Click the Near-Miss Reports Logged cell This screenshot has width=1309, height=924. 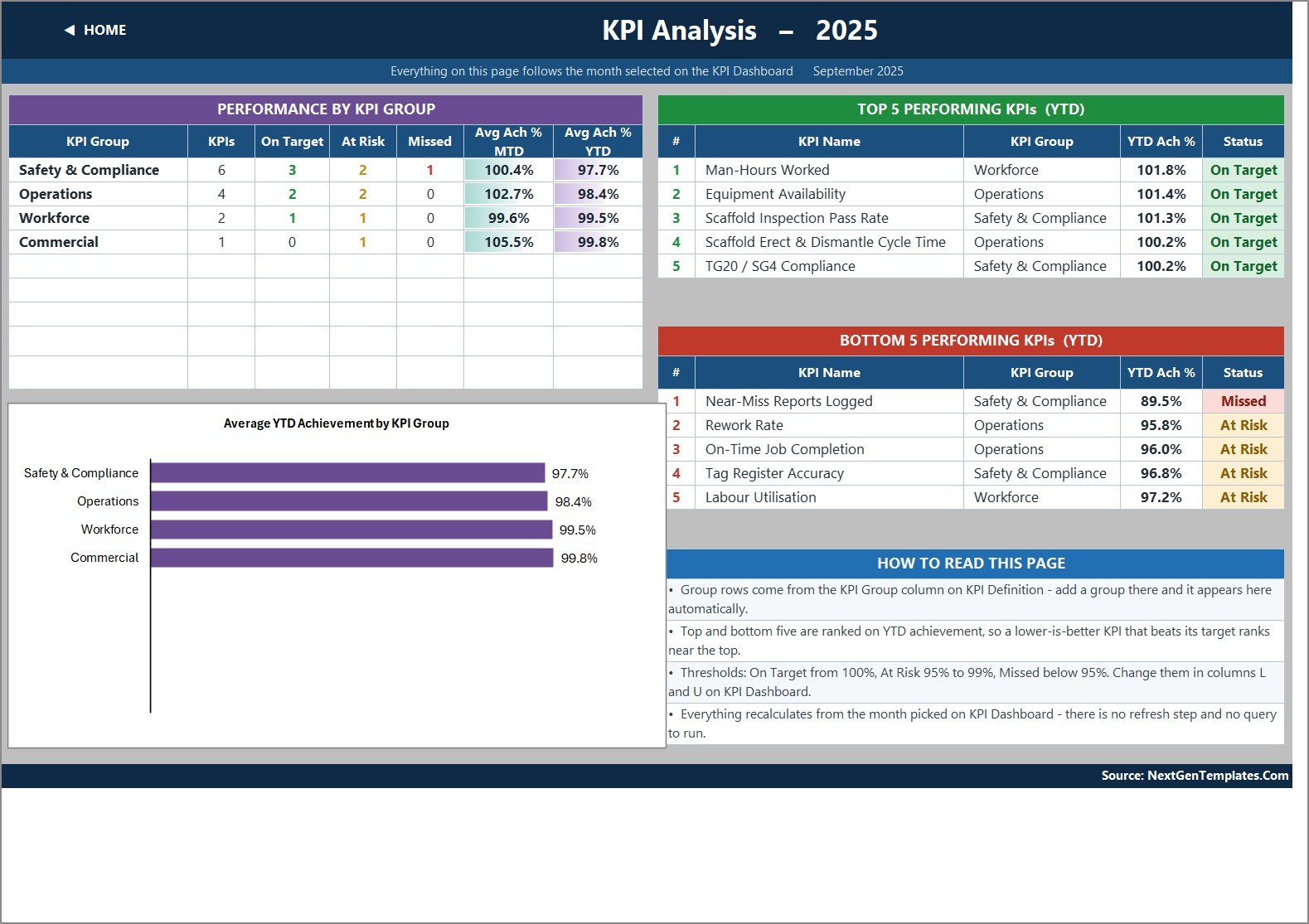(829, 401)
